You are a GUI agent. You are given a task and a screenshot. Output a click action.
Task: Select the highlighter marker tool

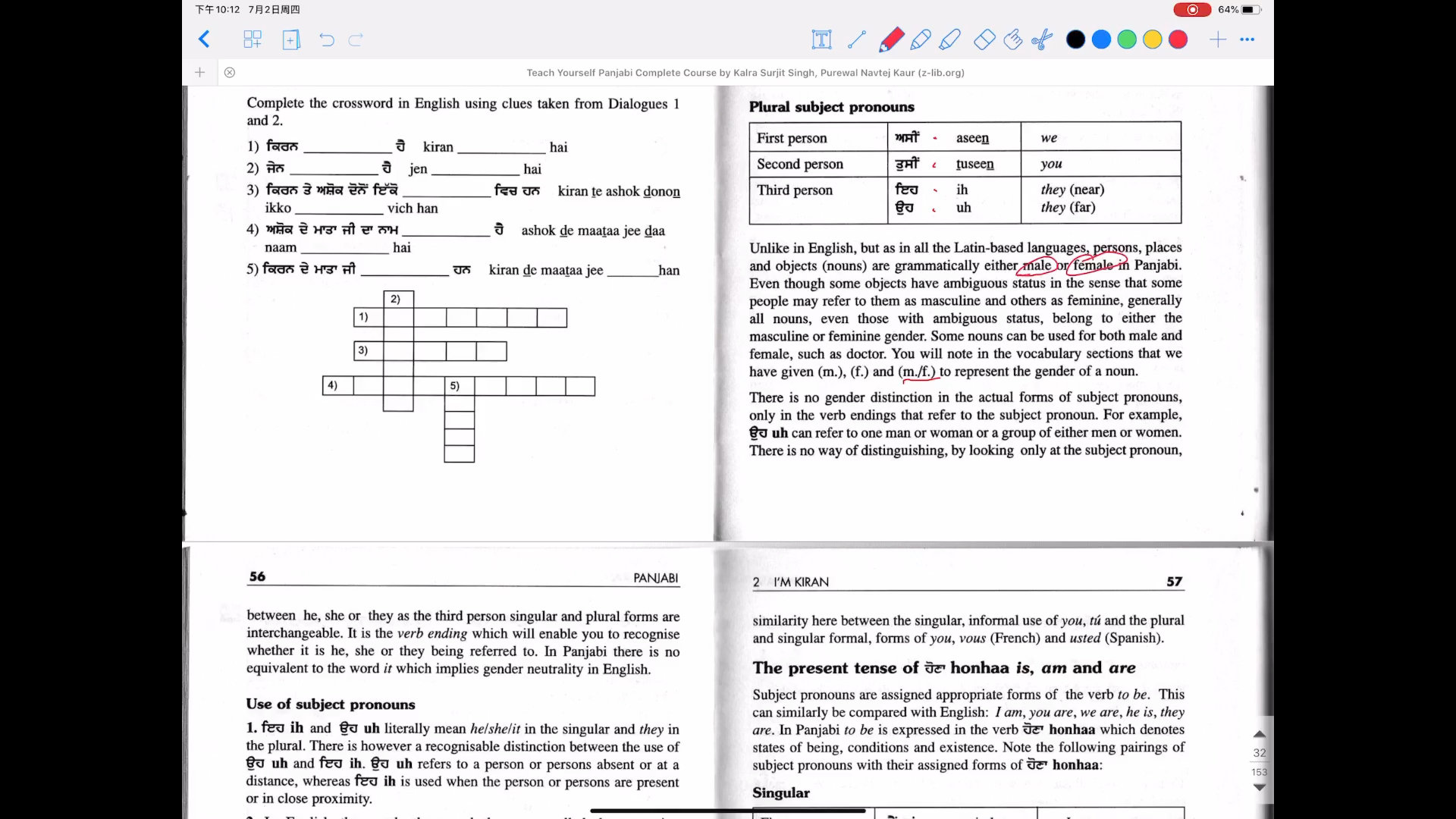pyautogui.click(x=950, y=39)
